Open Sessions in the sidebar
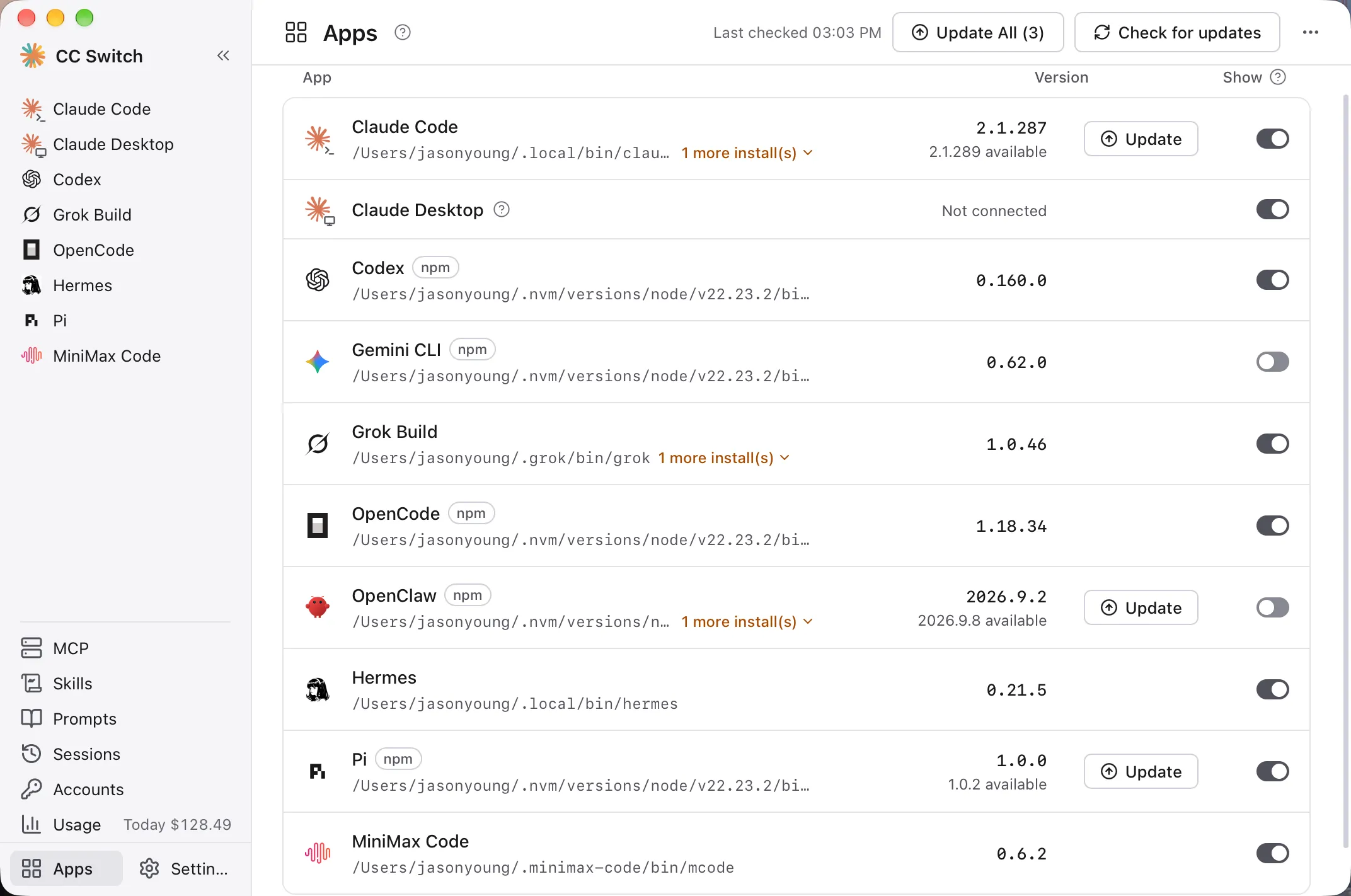Viewport: 1351px width, 896px height. pos(125,754)
